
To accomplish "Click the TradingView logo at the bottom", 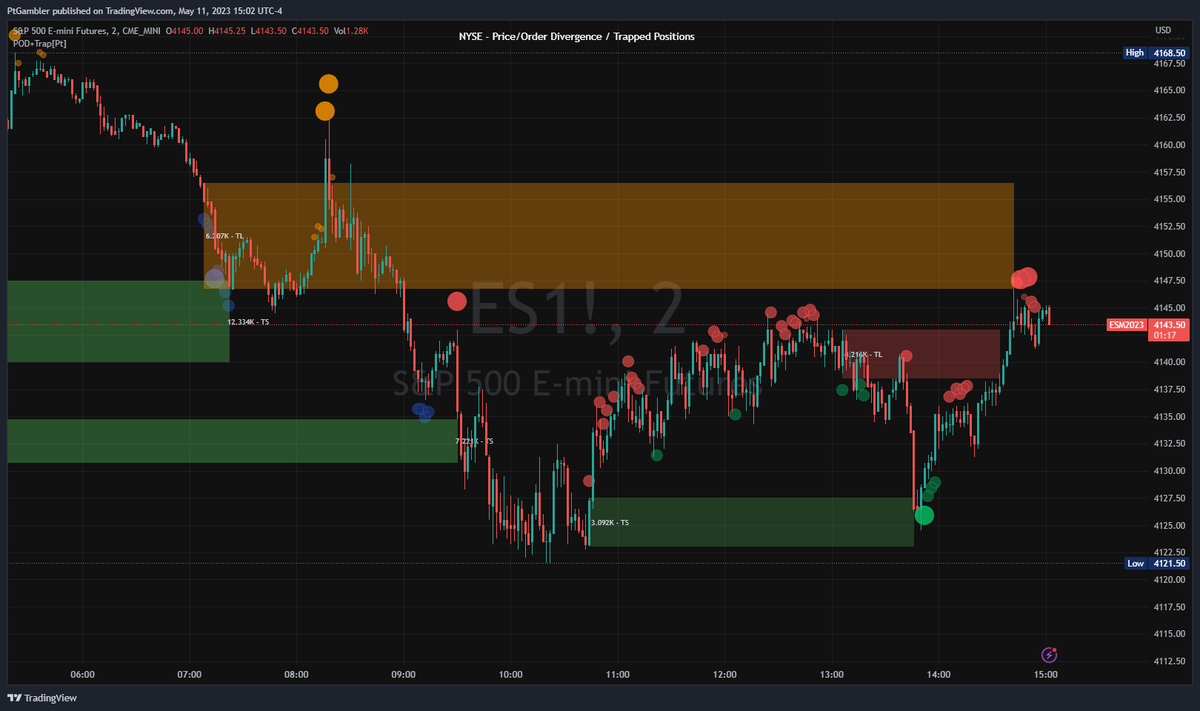I will tap(43, 698).
